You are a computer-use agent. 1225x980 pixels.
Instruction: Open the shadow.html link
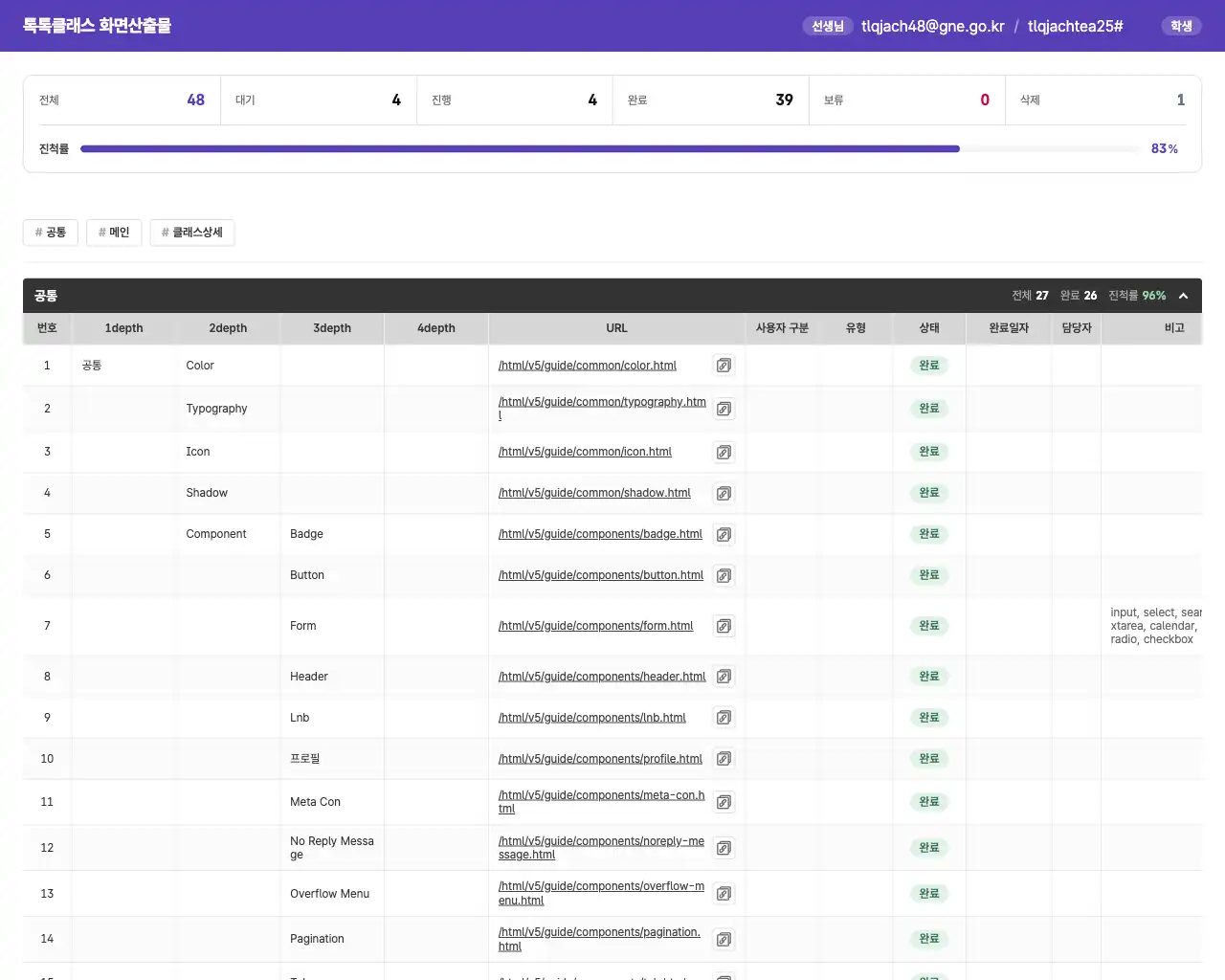[x=594, y=493]
